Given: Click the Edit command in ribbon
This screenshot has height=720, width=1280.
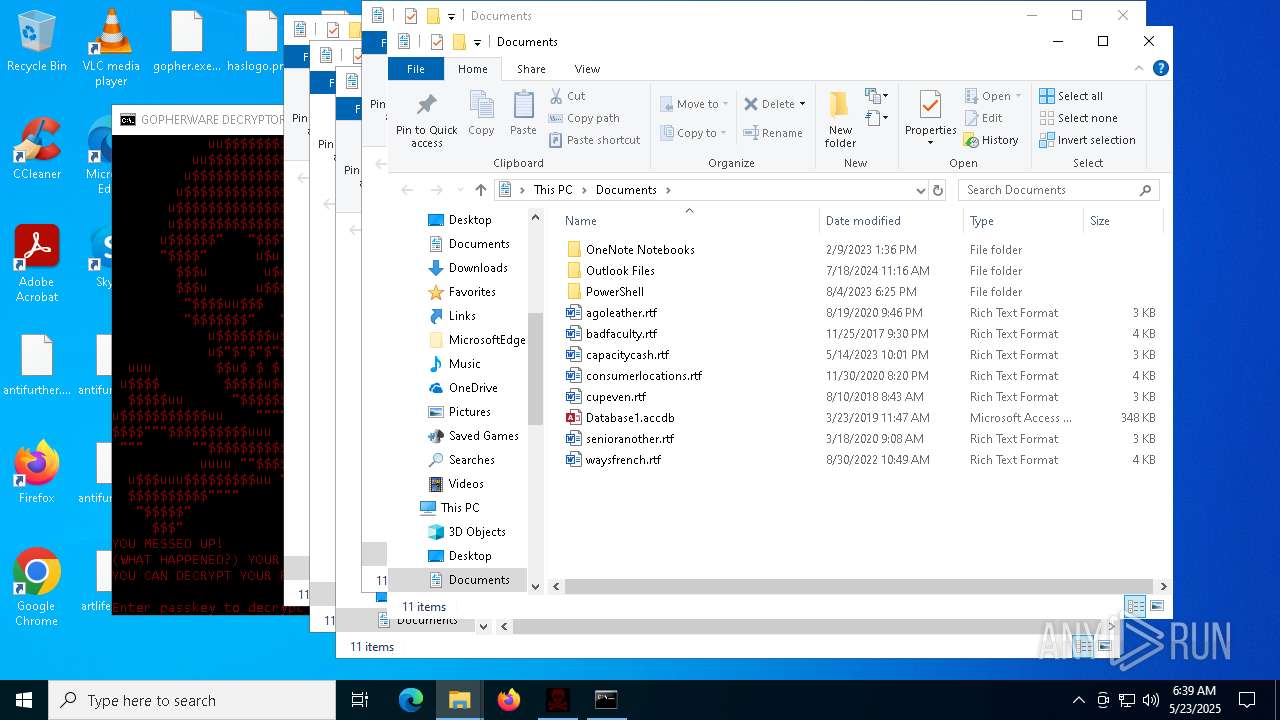Looking at the screenshot, I should click(983, 118).
